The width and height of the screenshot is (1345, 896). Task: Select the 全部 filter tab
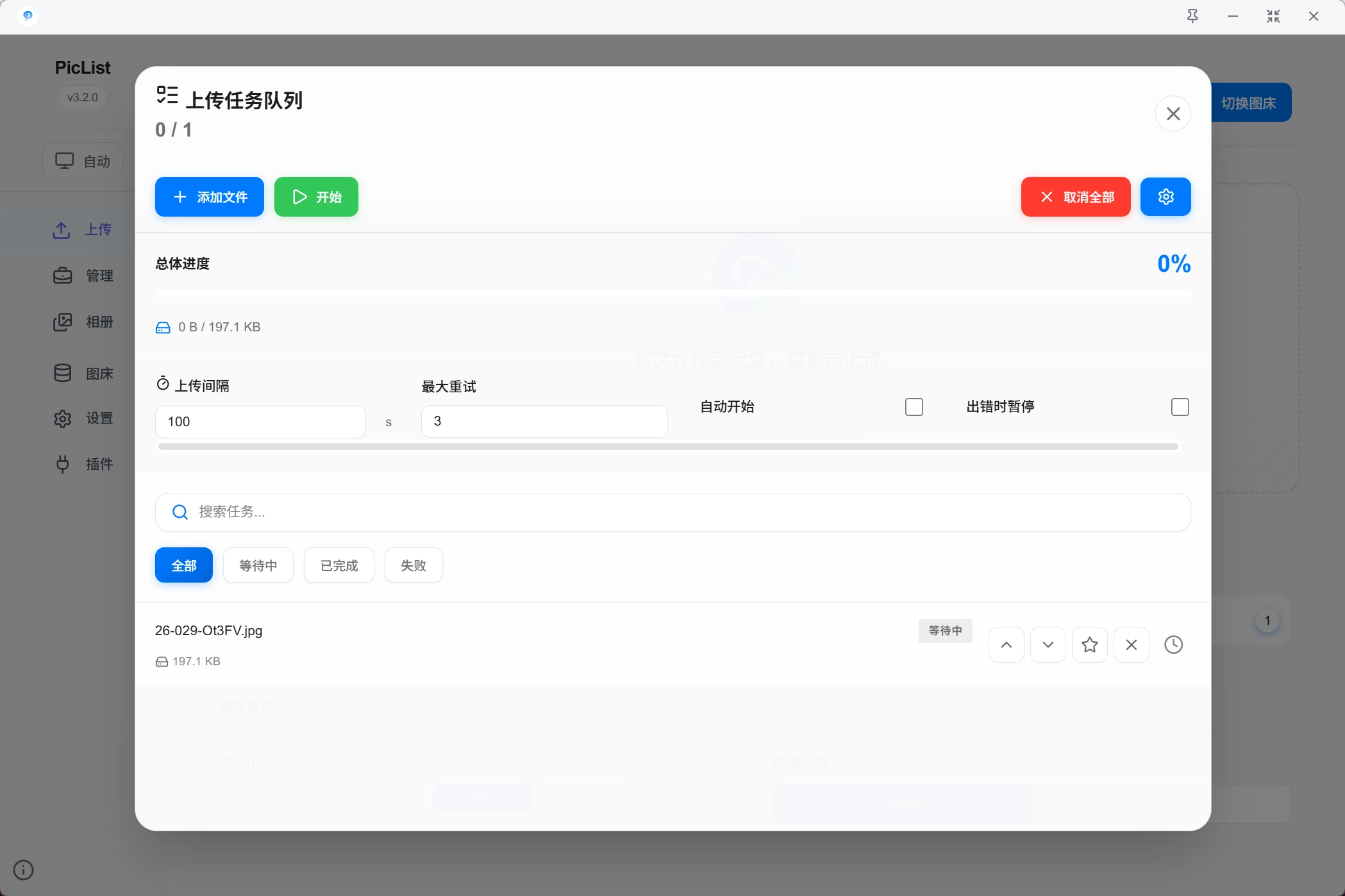(183, 565)
